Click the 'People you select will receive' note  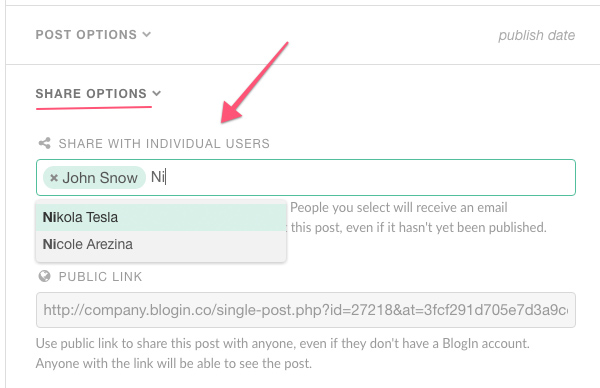[x=399, y=208]
